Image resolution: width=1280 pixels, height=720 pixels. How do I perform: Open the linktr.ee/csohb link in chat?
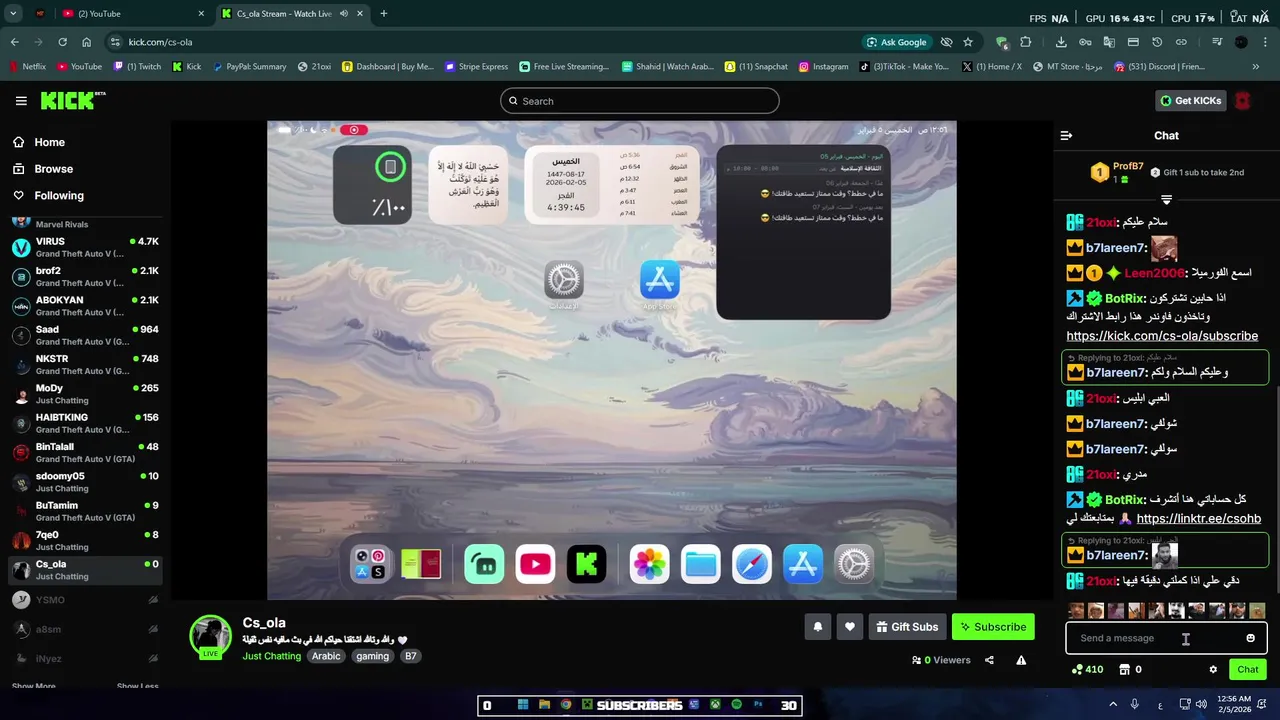[x=1198, y=519]
